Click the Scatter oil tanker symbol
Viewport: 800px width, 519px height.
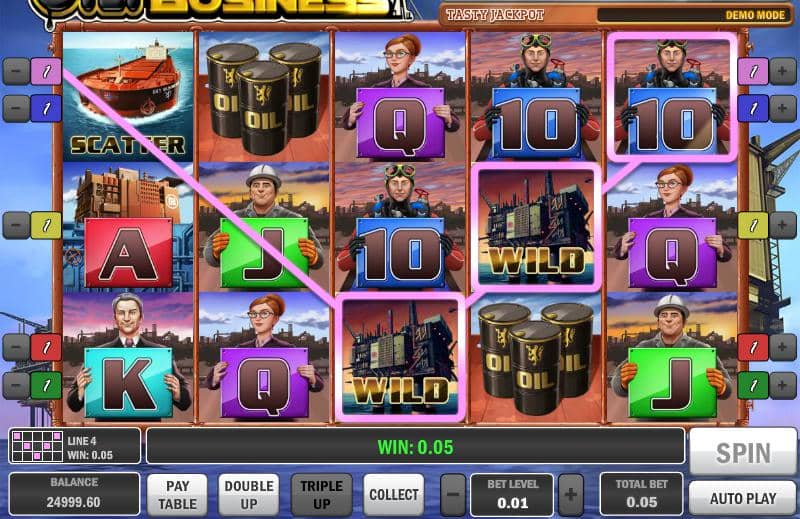point(128,97)
